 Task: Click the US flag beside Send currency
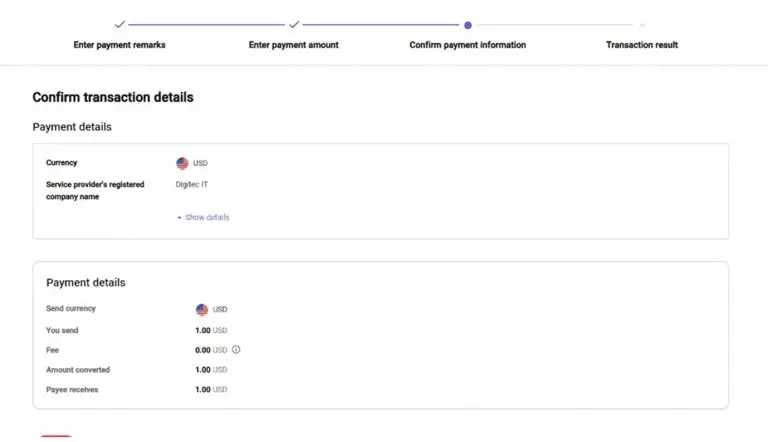pyautogui.click(x=202, y=309)
